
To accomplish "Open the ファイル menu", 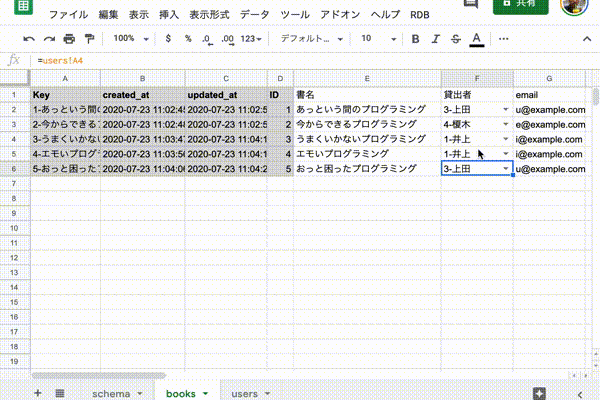I will [68, 15].
